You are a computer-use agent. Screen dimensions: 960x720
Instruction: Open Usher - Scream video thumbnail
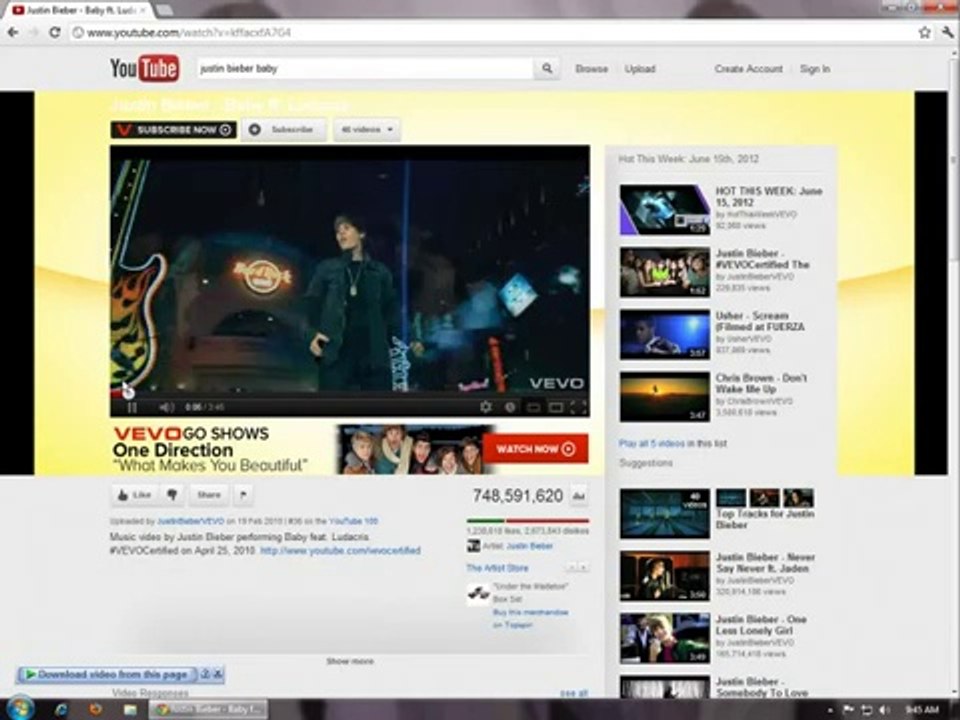[x=665, y=334]
